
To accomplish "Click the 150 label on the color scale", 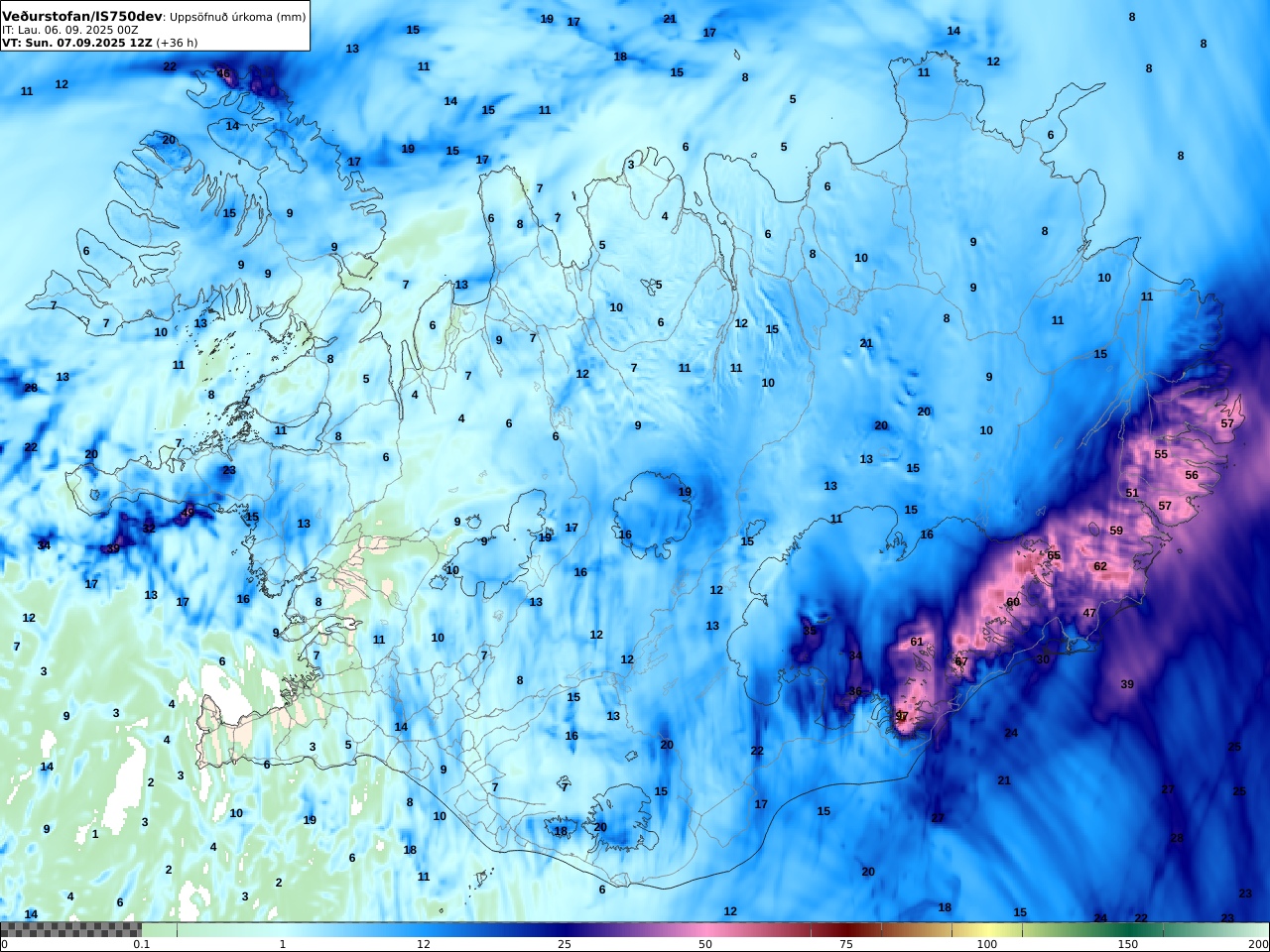I will [1128, 944].
